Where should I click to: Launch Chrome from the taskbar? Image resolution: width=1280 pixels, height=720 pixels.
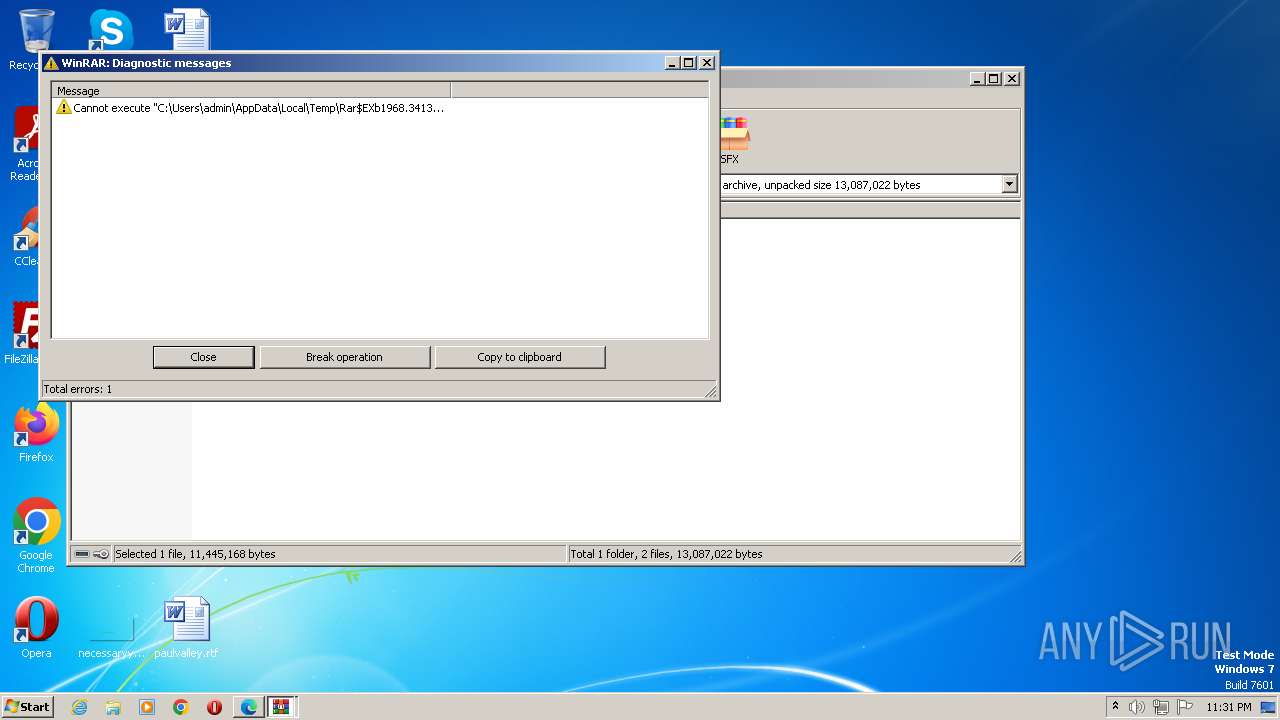(x=180, y=707)
